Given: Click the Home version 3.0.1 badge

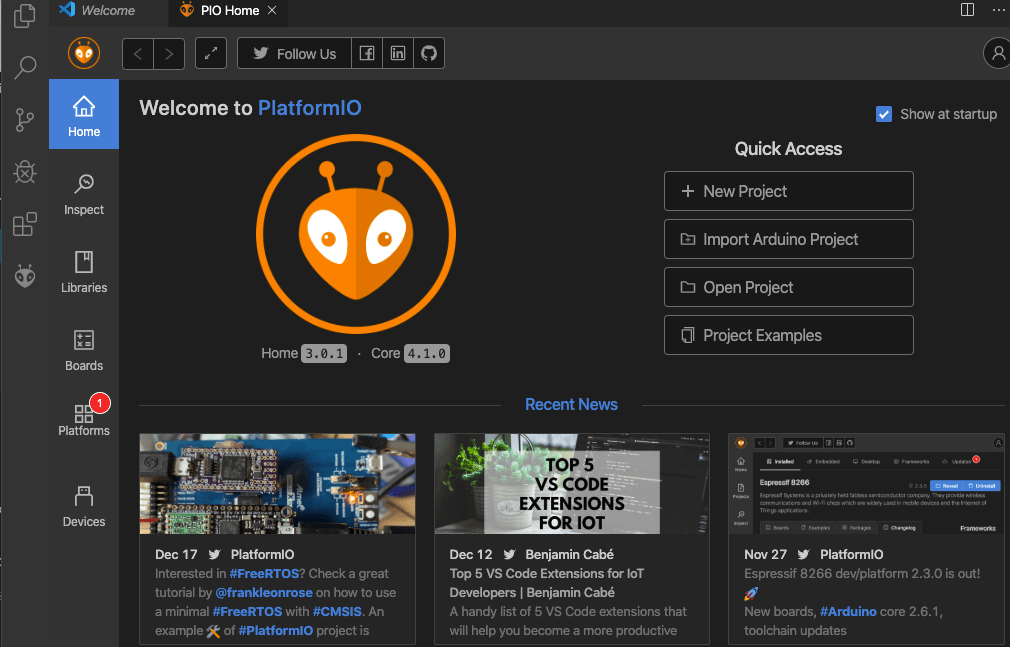Looking at the screenshot, I should (324, 353).
